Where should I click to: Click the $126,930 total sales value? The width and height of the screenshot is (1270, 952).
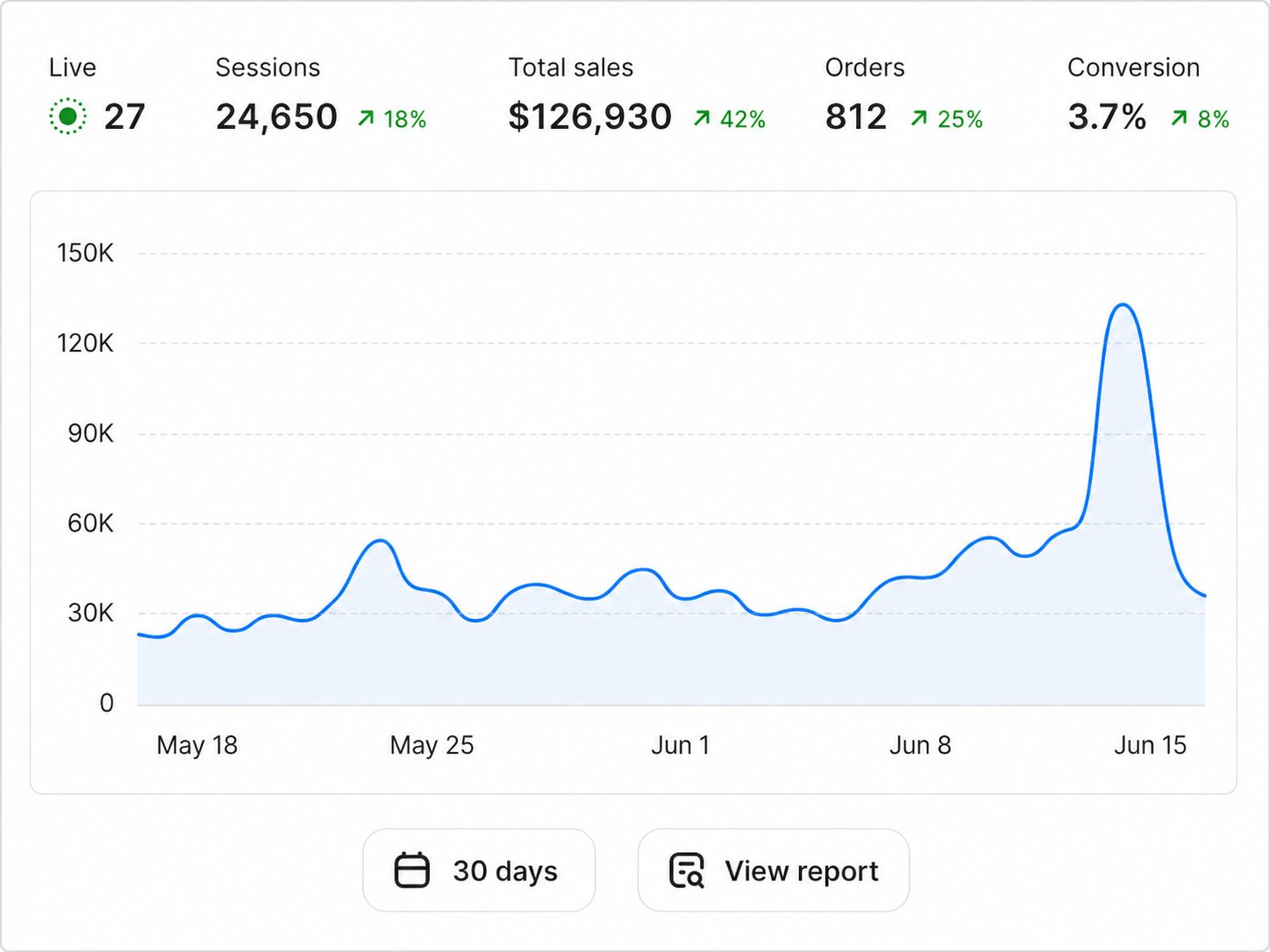click(x=590, y=117)
